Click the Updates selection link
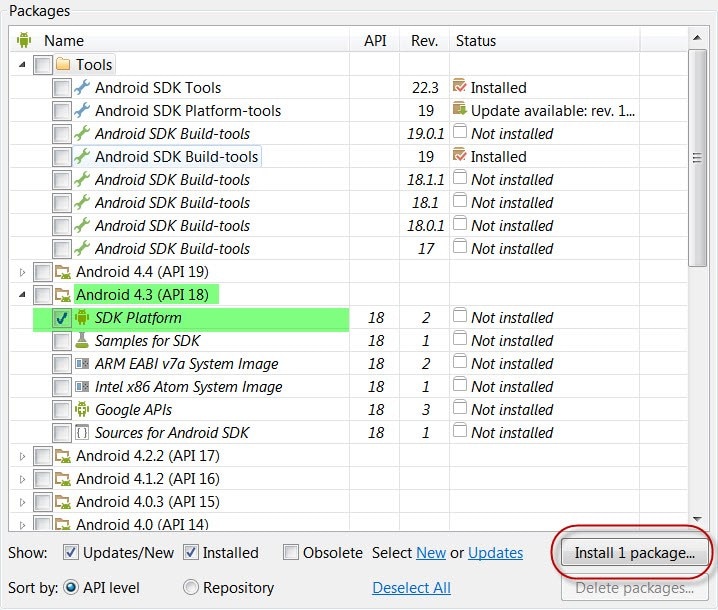Image resolution: width=718 pixels, height=610 pixels. pos(495,553)
